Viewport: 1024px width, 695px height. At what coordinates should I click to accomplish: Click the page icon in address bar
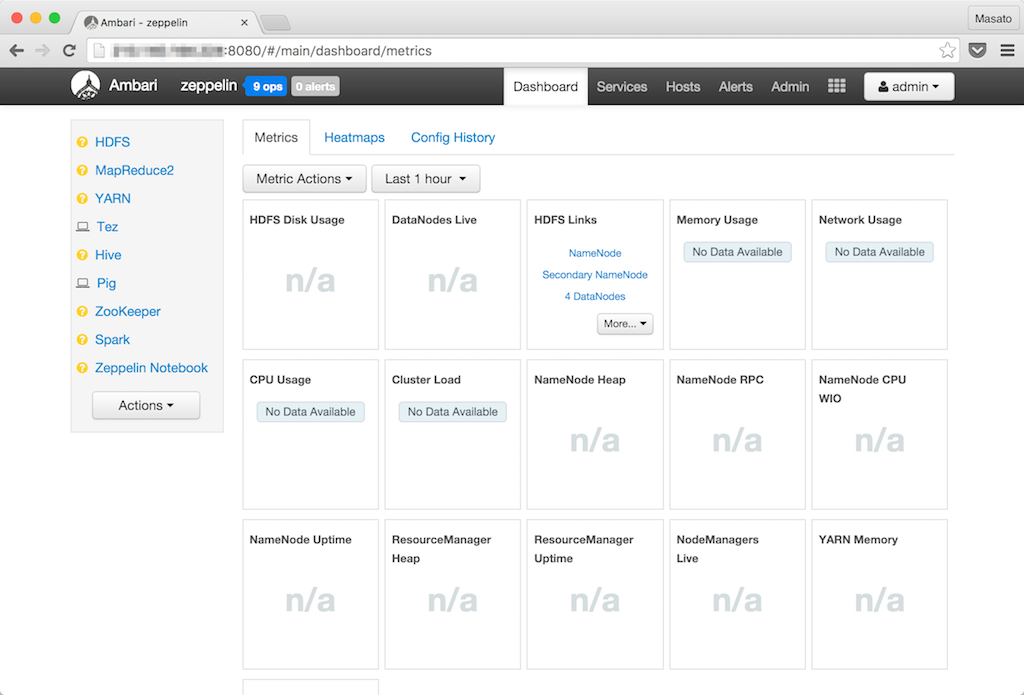tap(99, 50)
